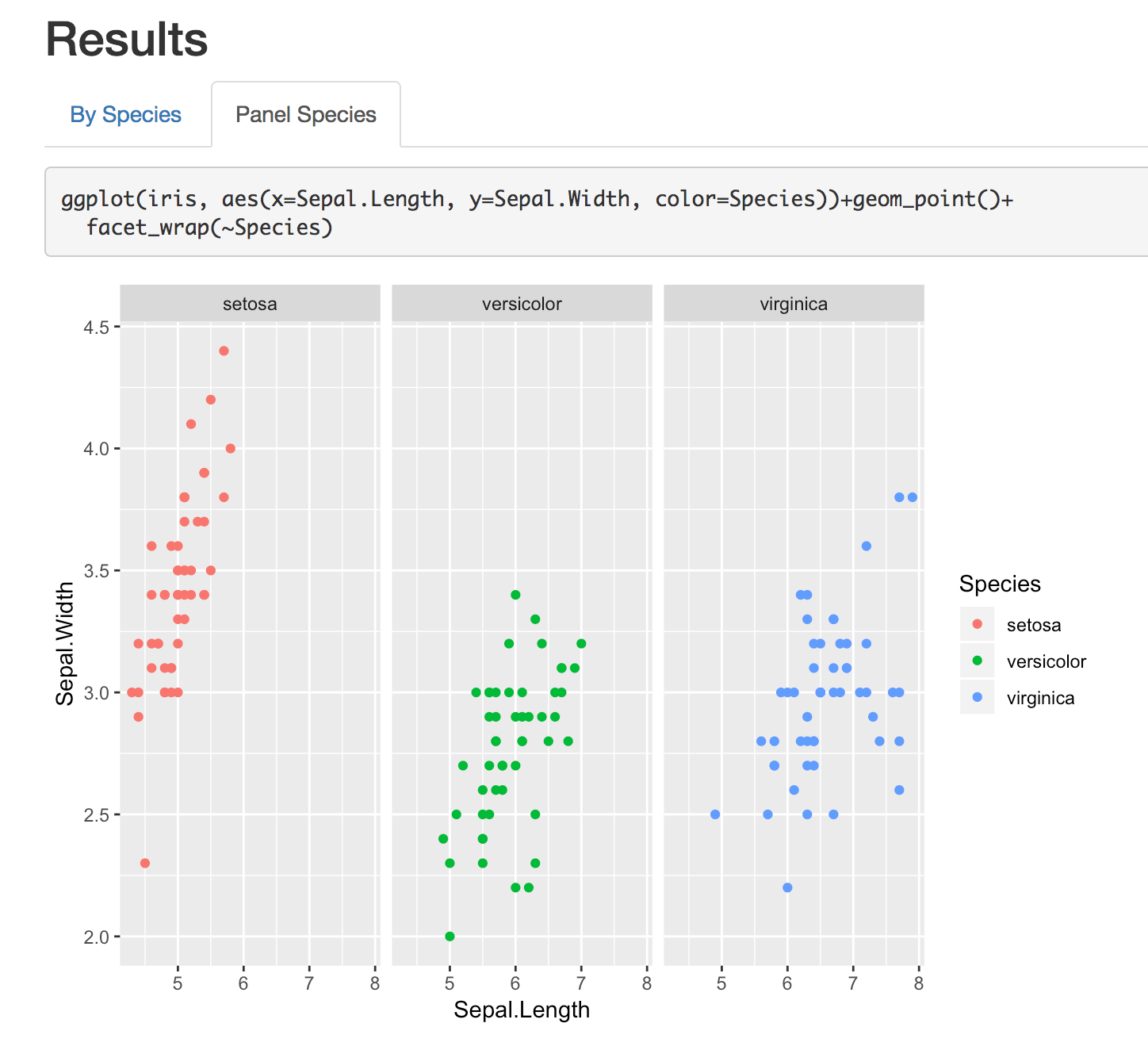Click the setosa facet header
1148x1050 pixels.
[x=250, y=304]
